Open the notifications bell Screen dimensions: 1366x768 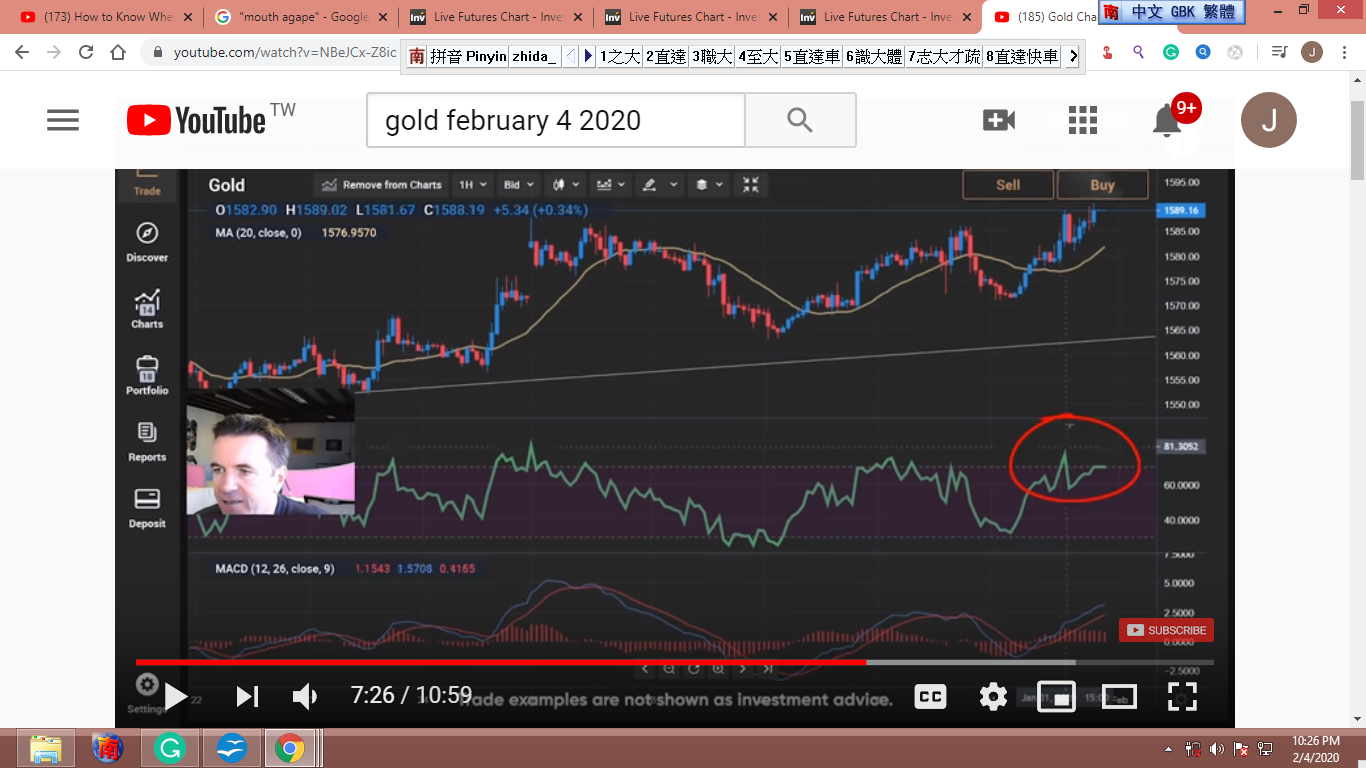tap(1167, 121)
